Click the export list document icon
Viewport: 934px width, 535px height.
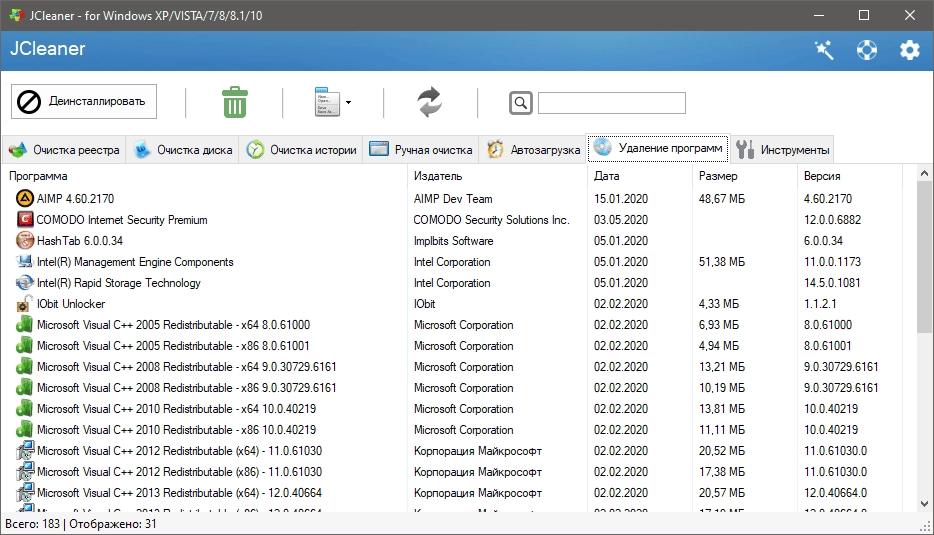coord(327,102)
